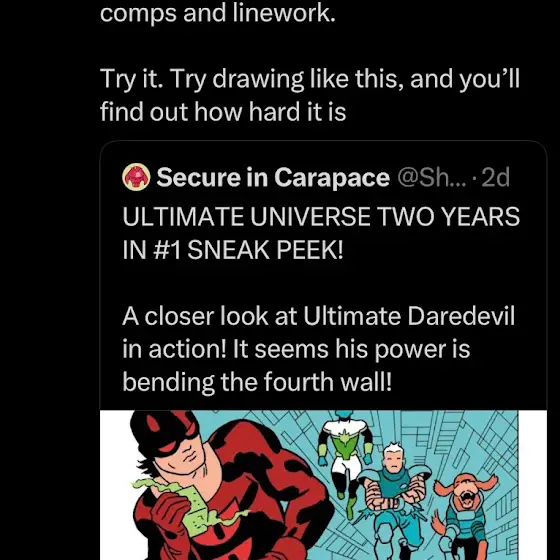Viewport: 560px width, 560px height.
Task: Click the Try it. Try drawing like this sentence
Action: click(x=310, y=79)
